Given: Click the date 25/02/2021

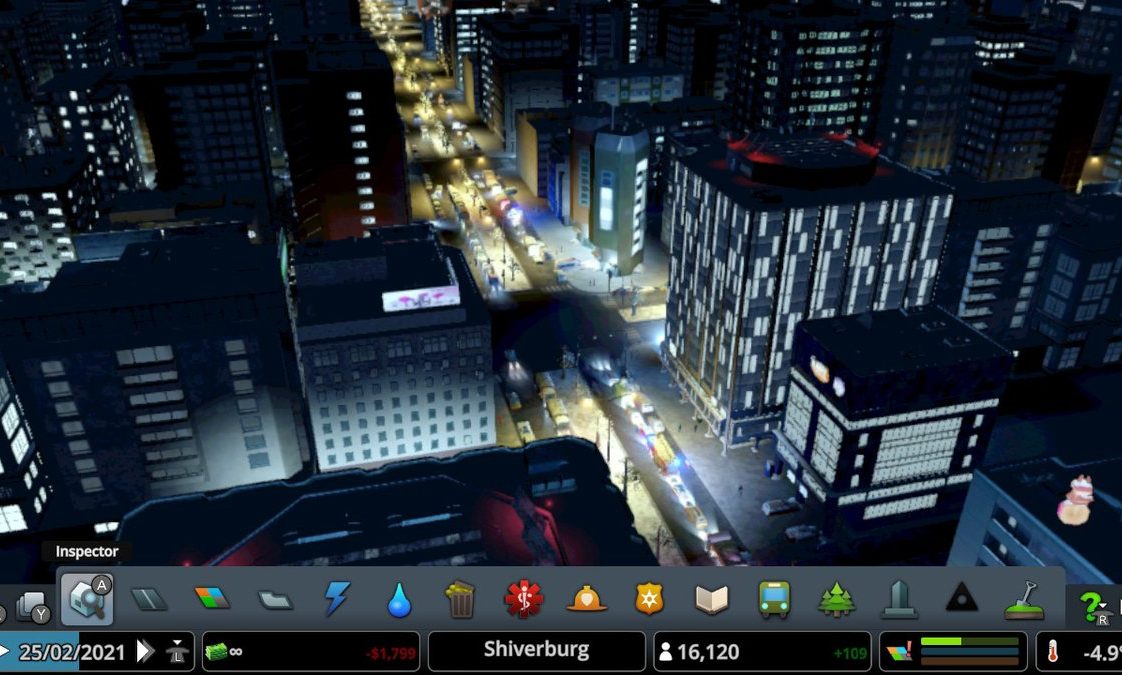Looking at the screenshot, I should (72, 652).
